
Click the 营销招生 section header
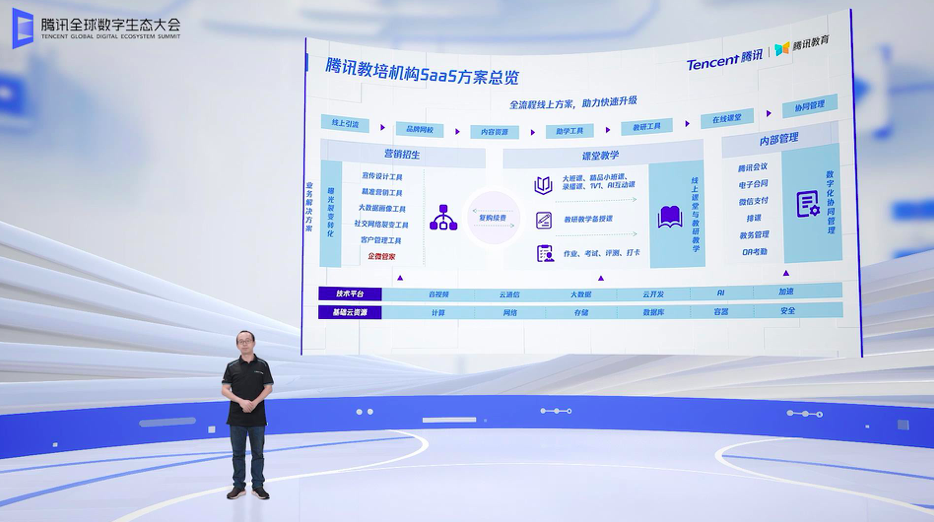click(402, 155)
